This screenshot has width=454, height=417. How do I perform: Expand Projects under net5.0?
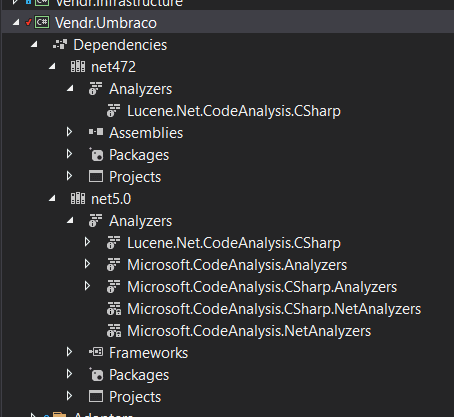pyautogui.click(x=69, y=396)
